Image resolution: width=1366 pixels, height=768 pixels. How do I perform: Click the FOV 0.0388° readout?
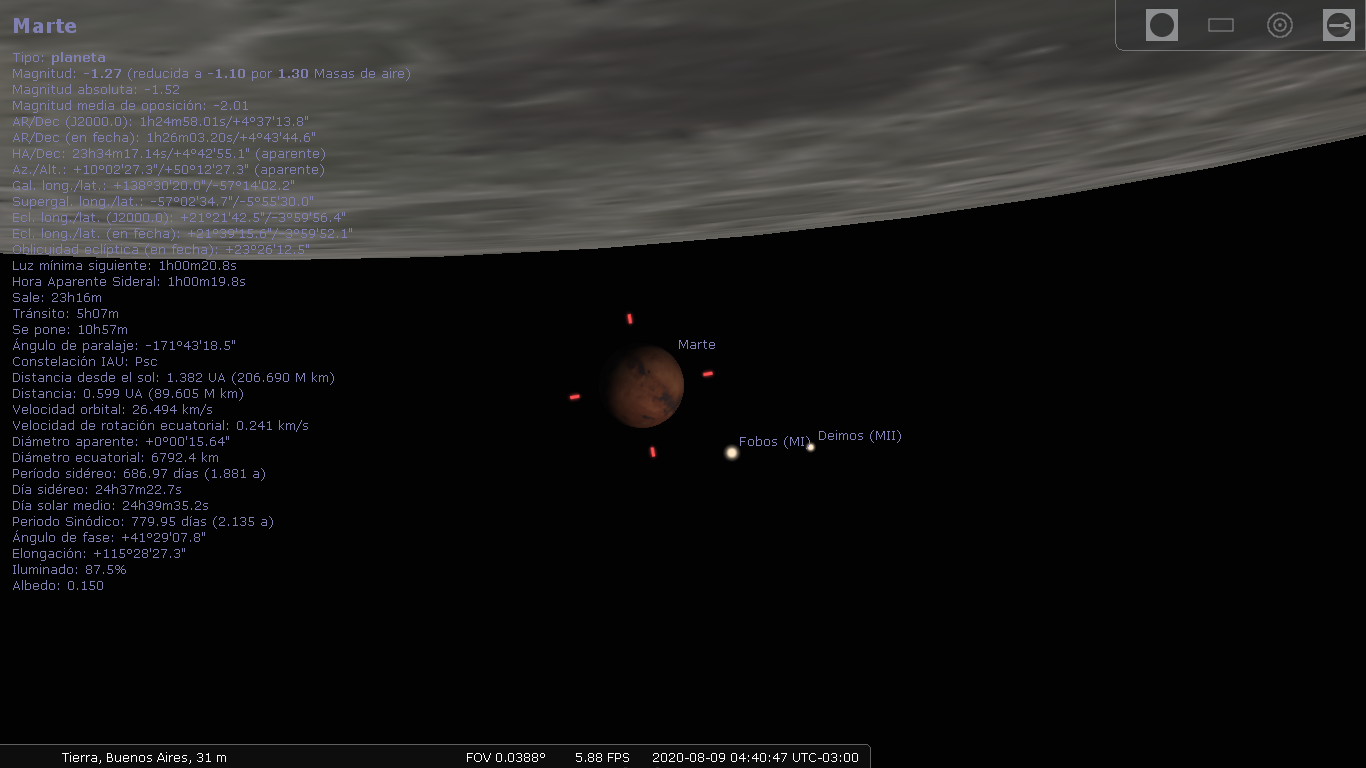point(505,758)
